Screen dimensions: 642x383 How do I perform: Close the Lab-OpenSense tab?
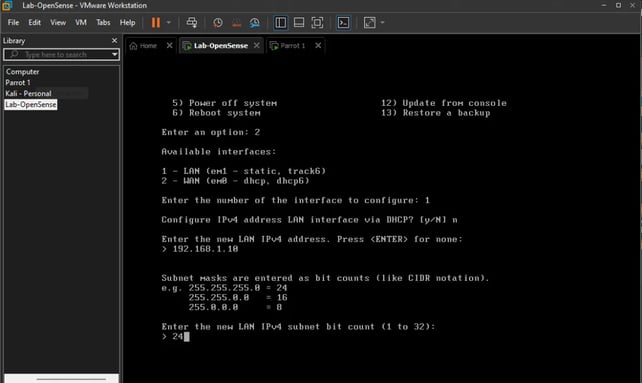pos(257,45)
